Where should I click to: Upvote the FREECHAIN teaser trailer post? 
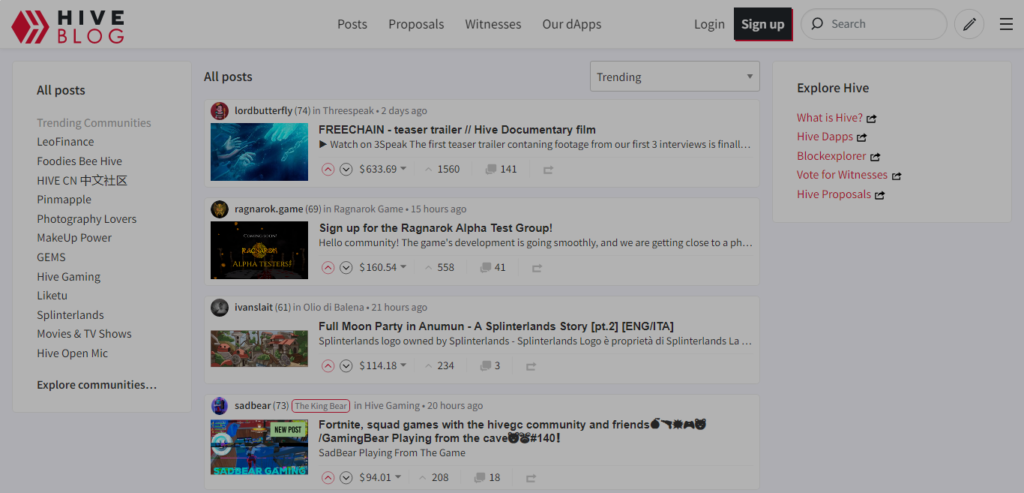pos(328,169)
